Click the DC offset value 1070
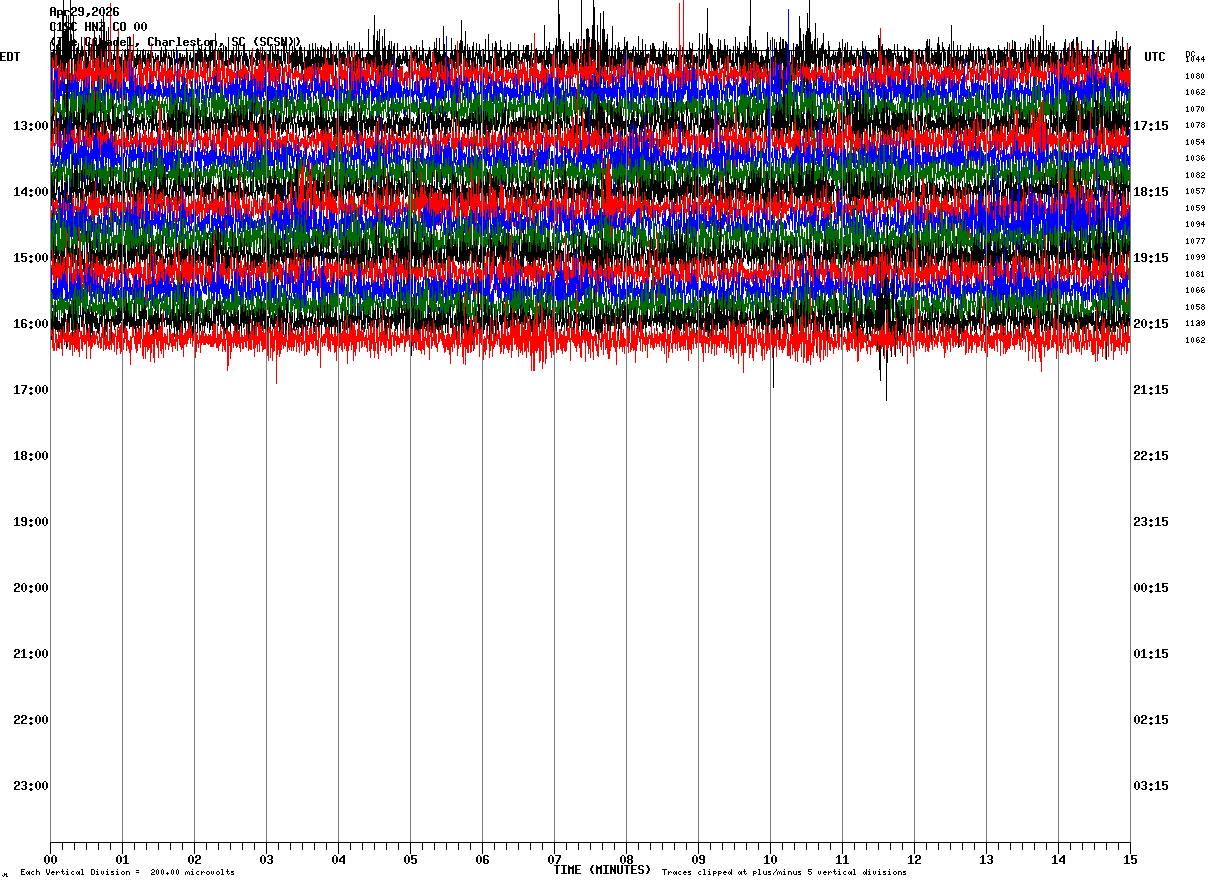Image resolution: width=1210 pixels, height=886 pixels. (1195, 109)
